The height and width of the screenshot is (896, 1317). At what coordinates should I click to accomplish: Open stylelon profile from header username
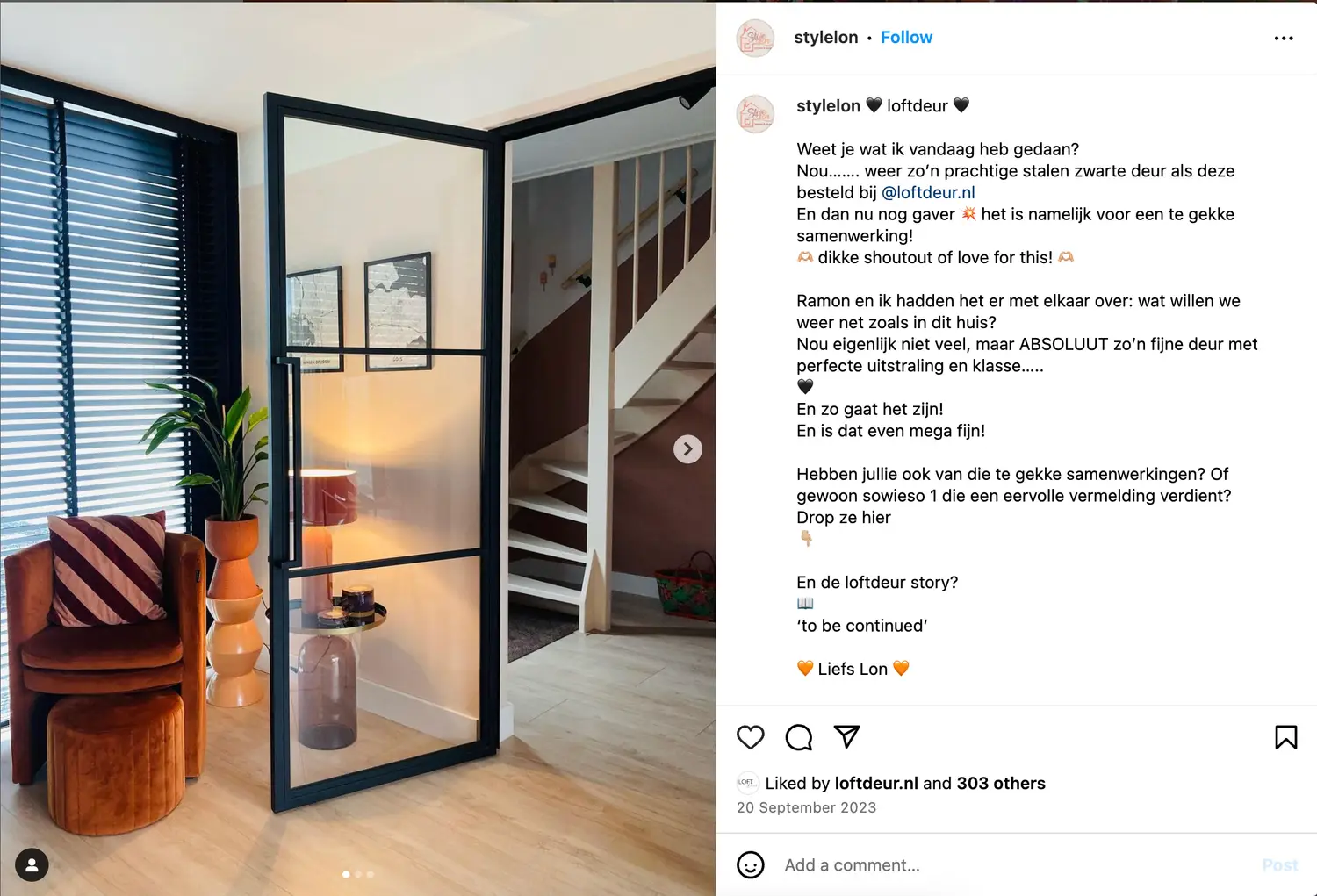826,38
